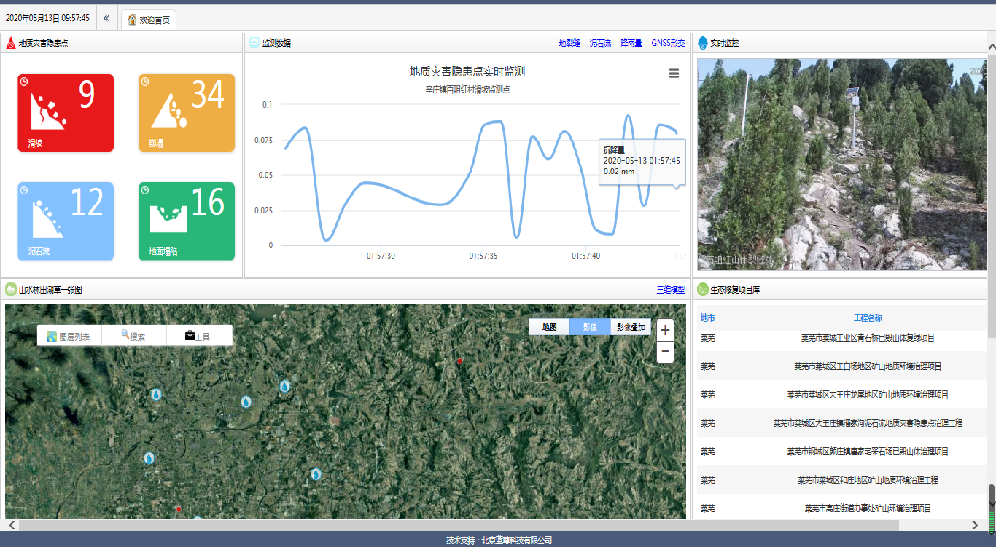Viewport: 996px width, 547px height.
Task: Switch basemap to 地图
Action: point(549,327)
